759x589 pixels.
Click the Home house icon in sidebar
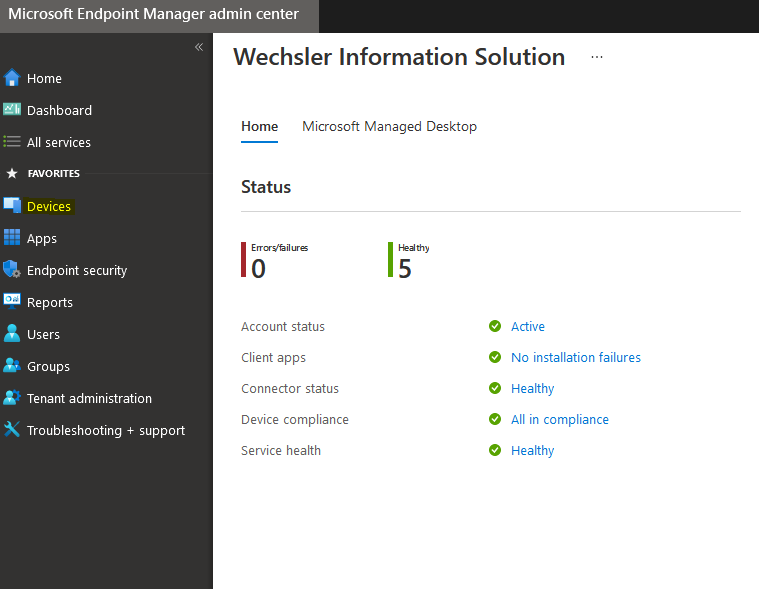[12, 78]
